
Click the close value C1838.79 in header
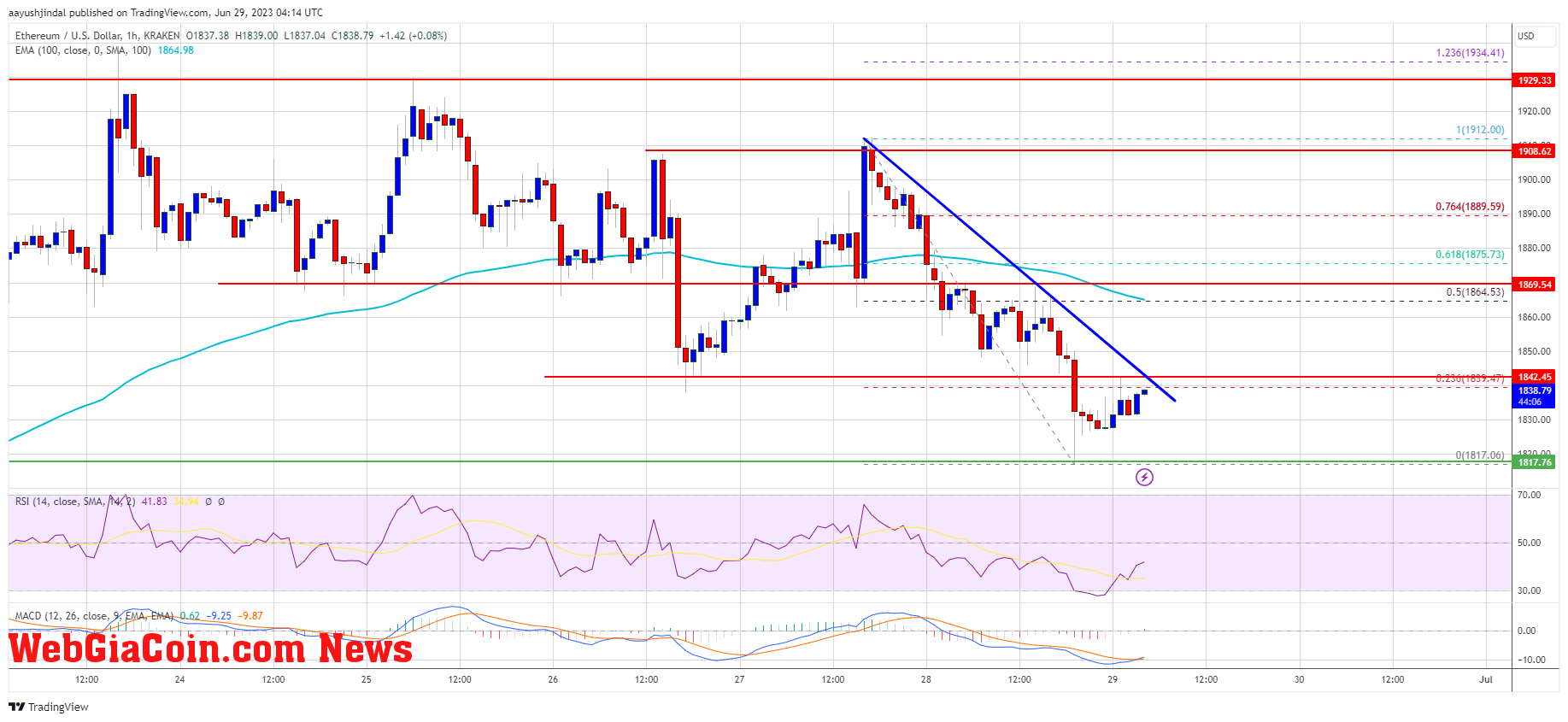(352, 36)
